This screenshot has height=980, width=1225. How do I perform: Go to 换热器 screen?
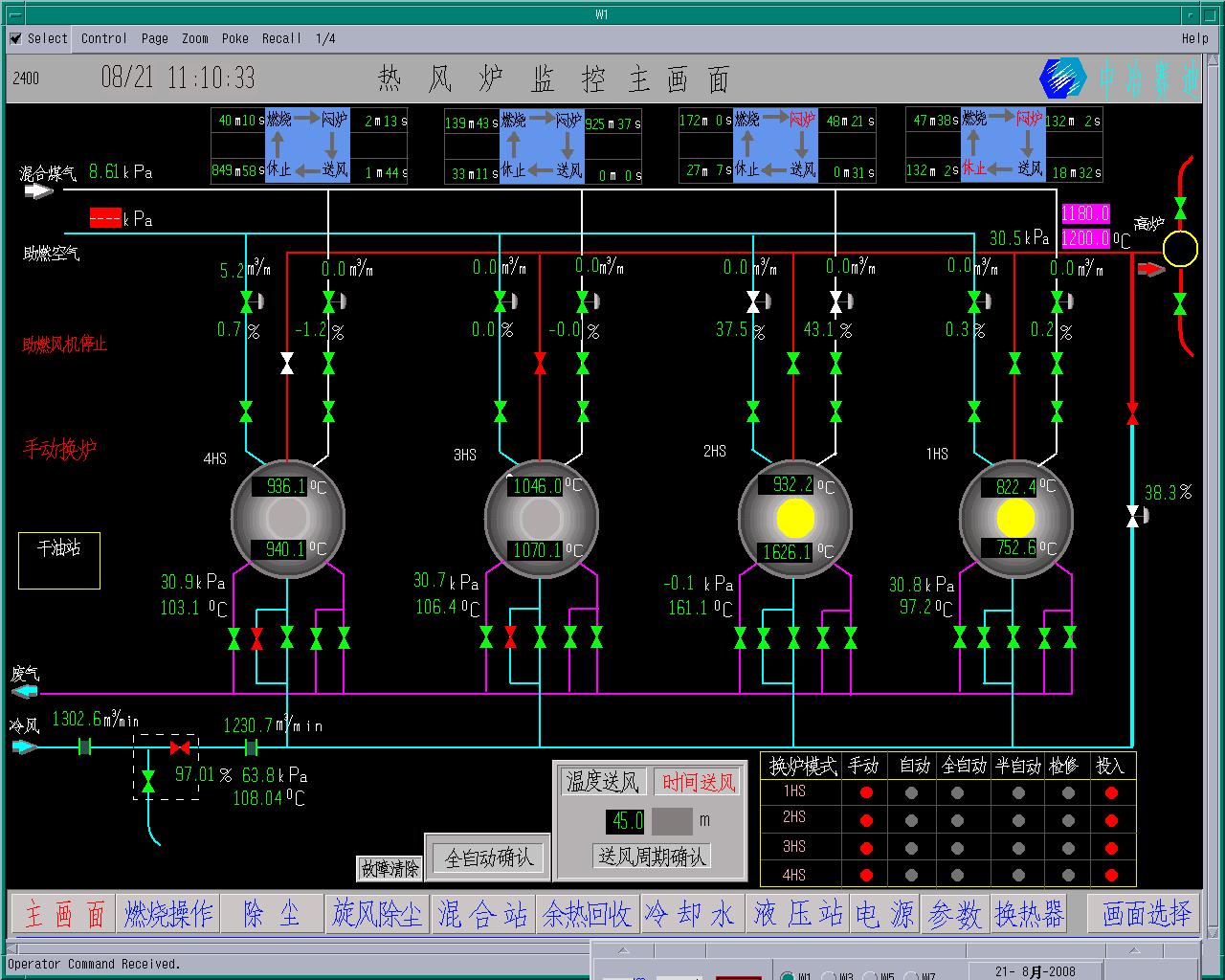pos(1029,914)
